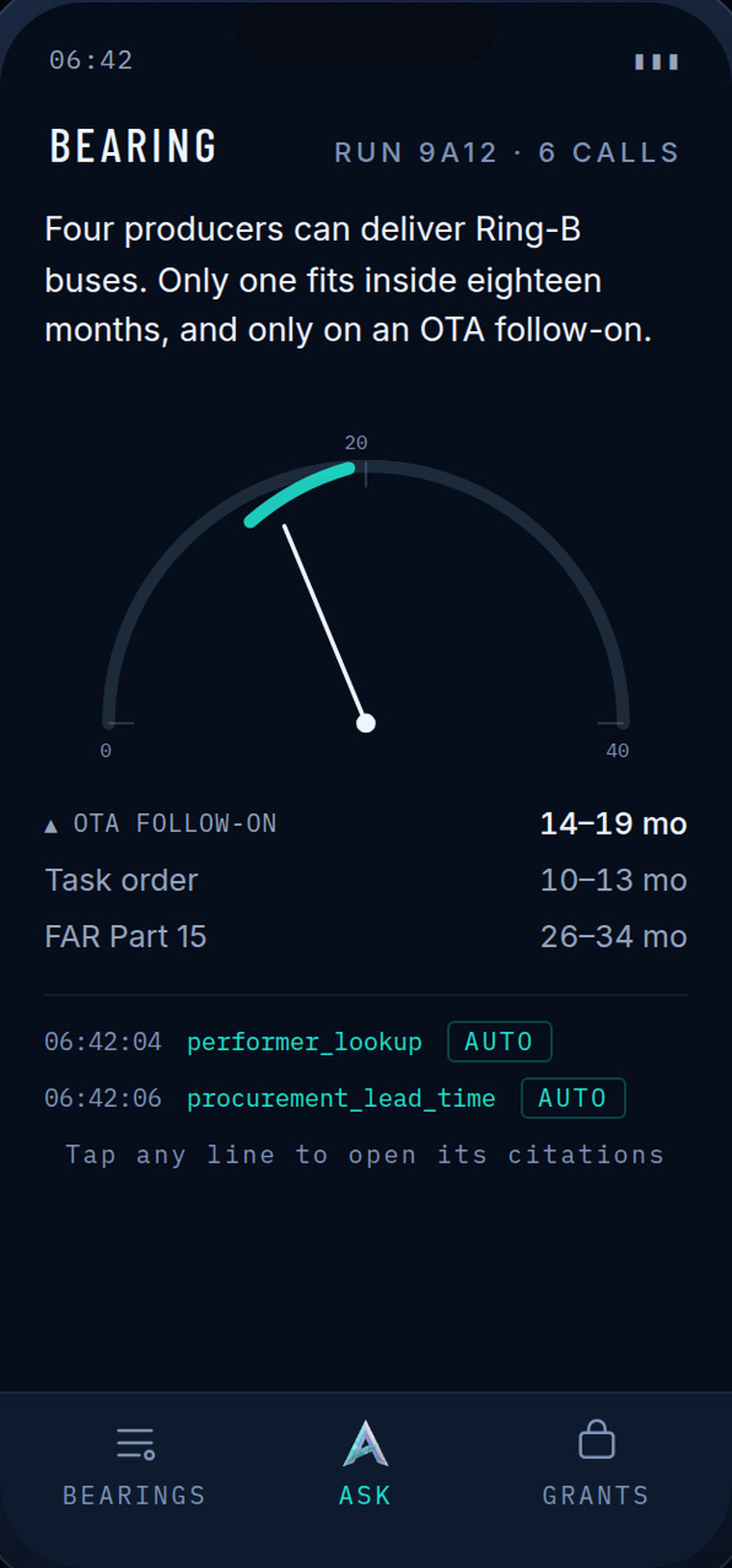Select the Task order row

pyautogui.click(x=366, y=880)
